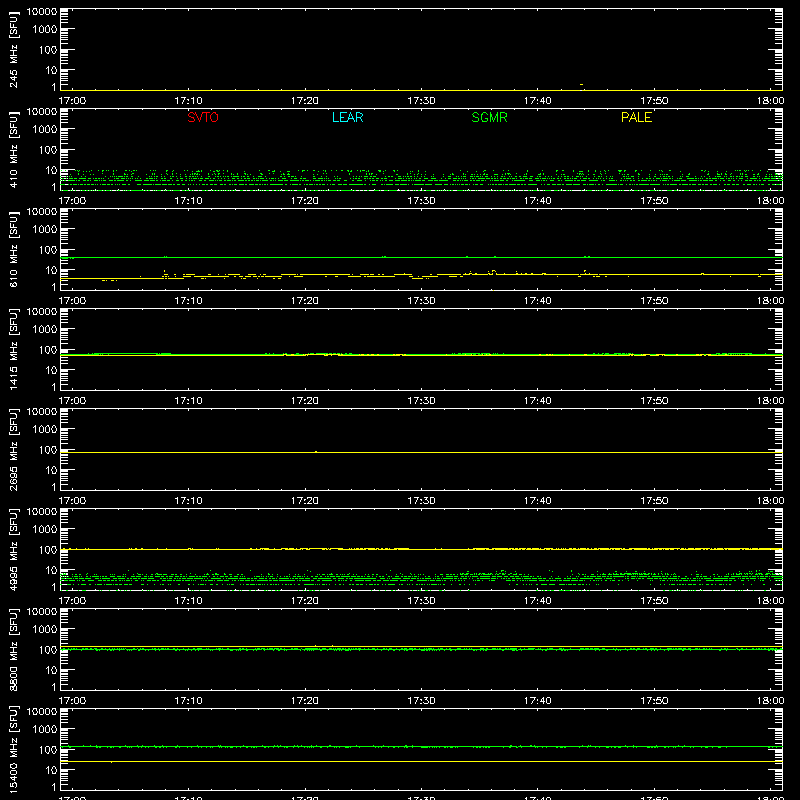Select the 8800 MHz [SFU] axis title

pos(13,649)
